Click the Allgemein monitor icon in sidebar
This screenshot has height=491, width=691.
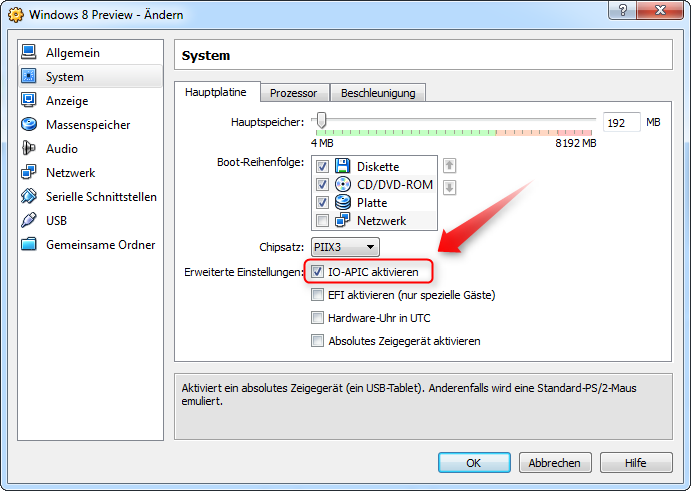point(29,52)
